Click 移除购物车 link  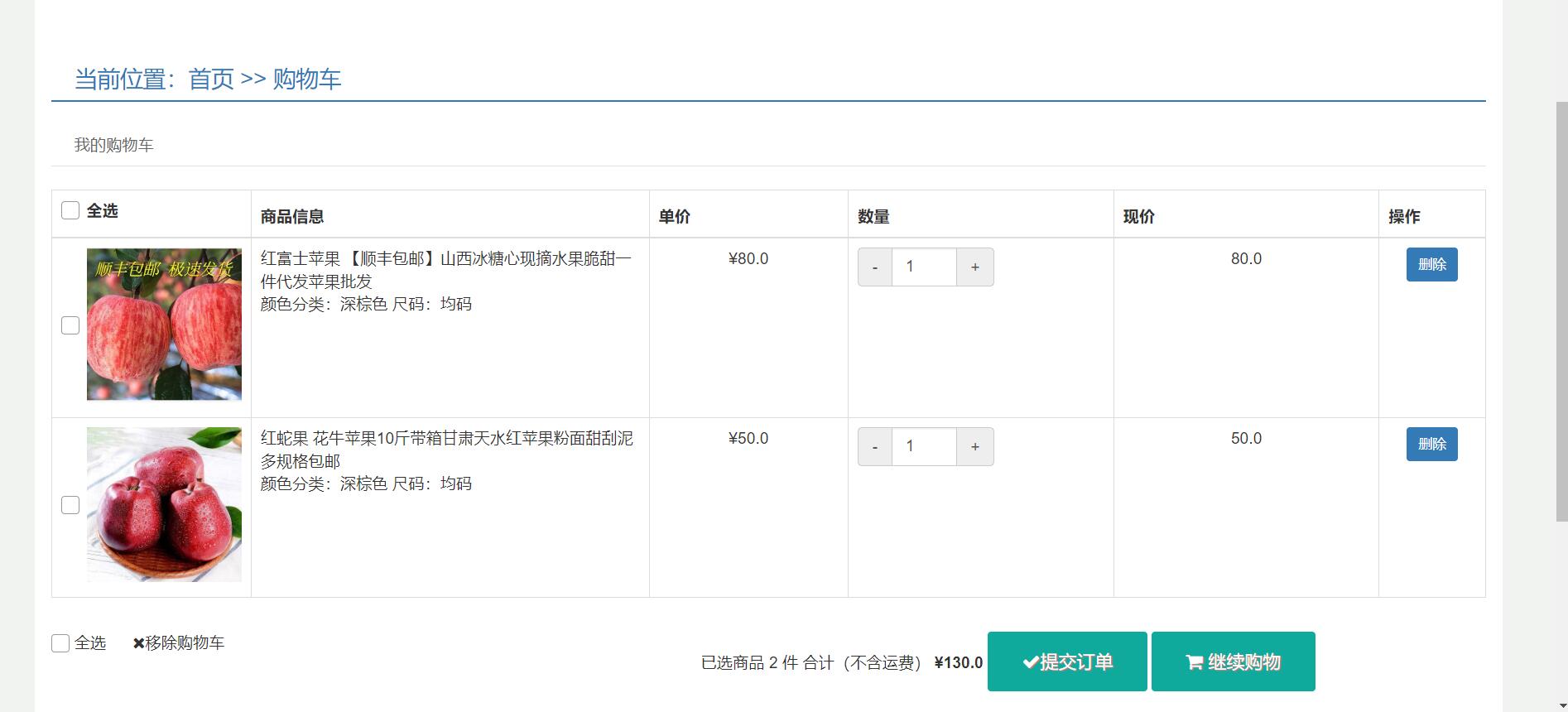[x=179, y=643]
